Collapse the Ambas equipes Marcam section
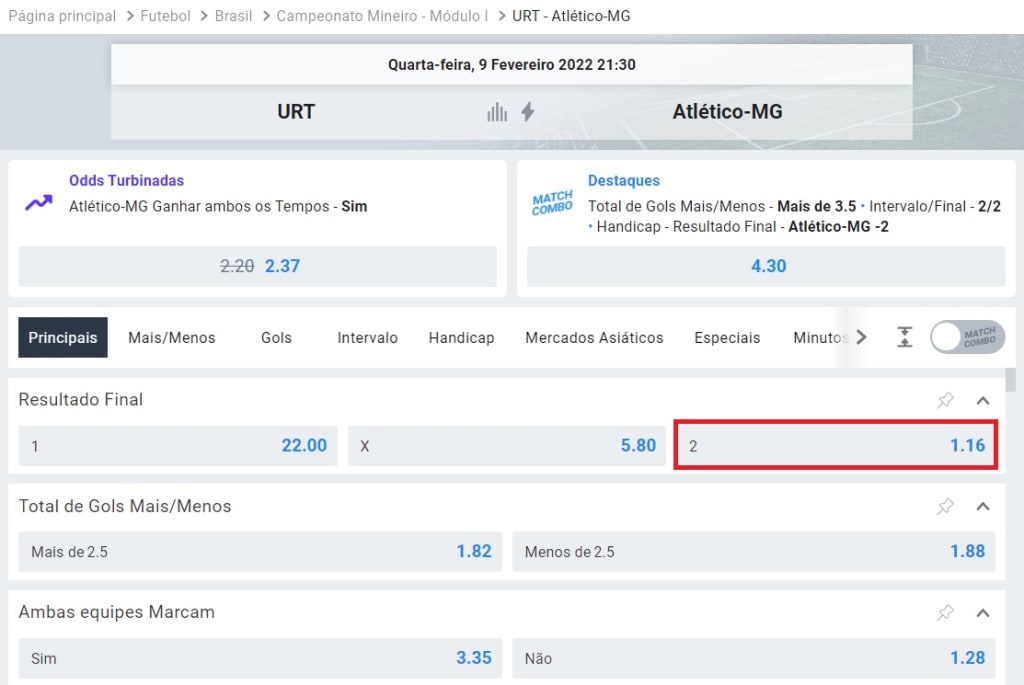The width and height of the screenshot is (1024, 685). click(983, 613)
